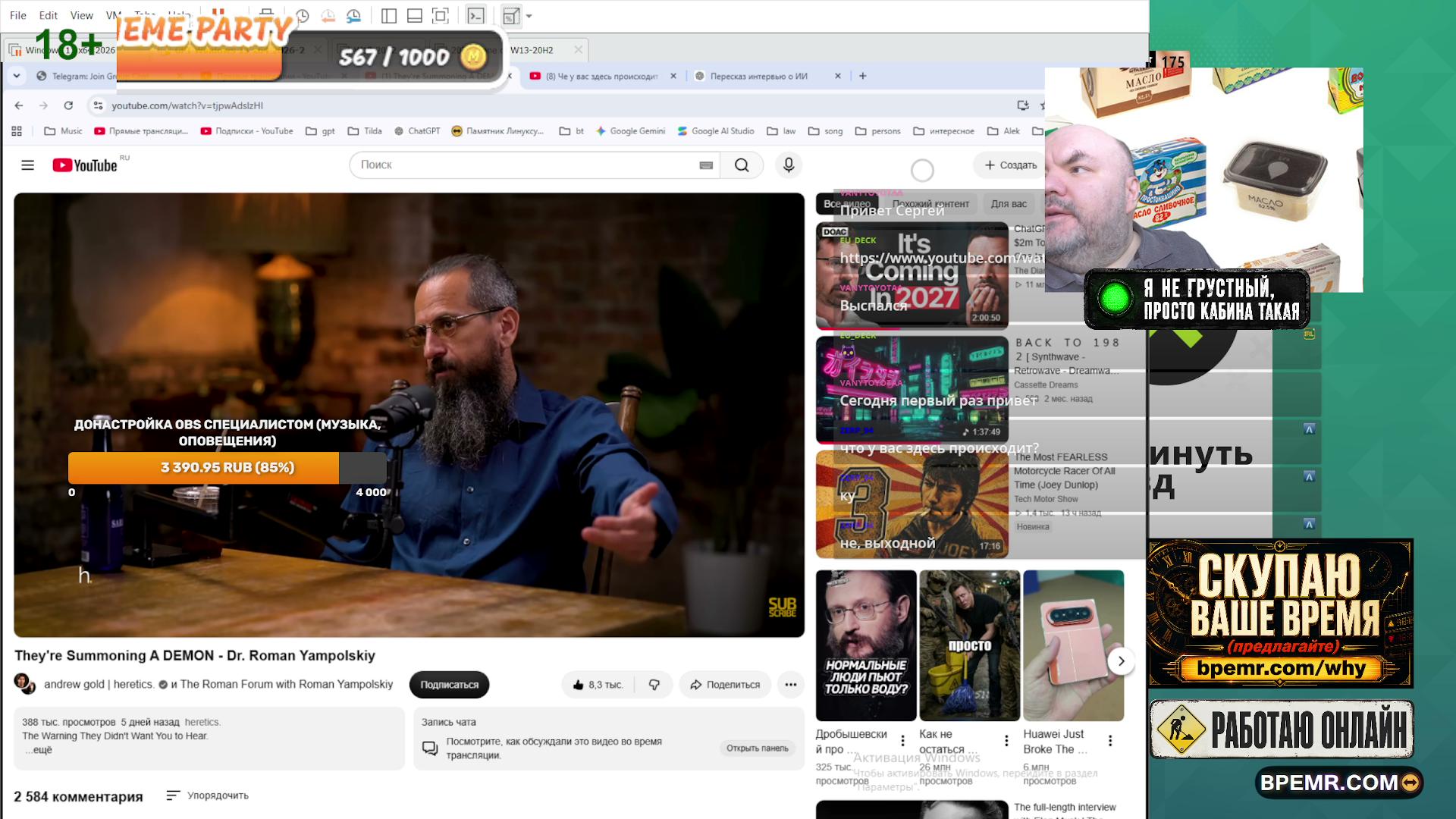Take a VM snapshot from VMware toolbar
This screenshot has width=1456, height=819.
click(302, 15)
